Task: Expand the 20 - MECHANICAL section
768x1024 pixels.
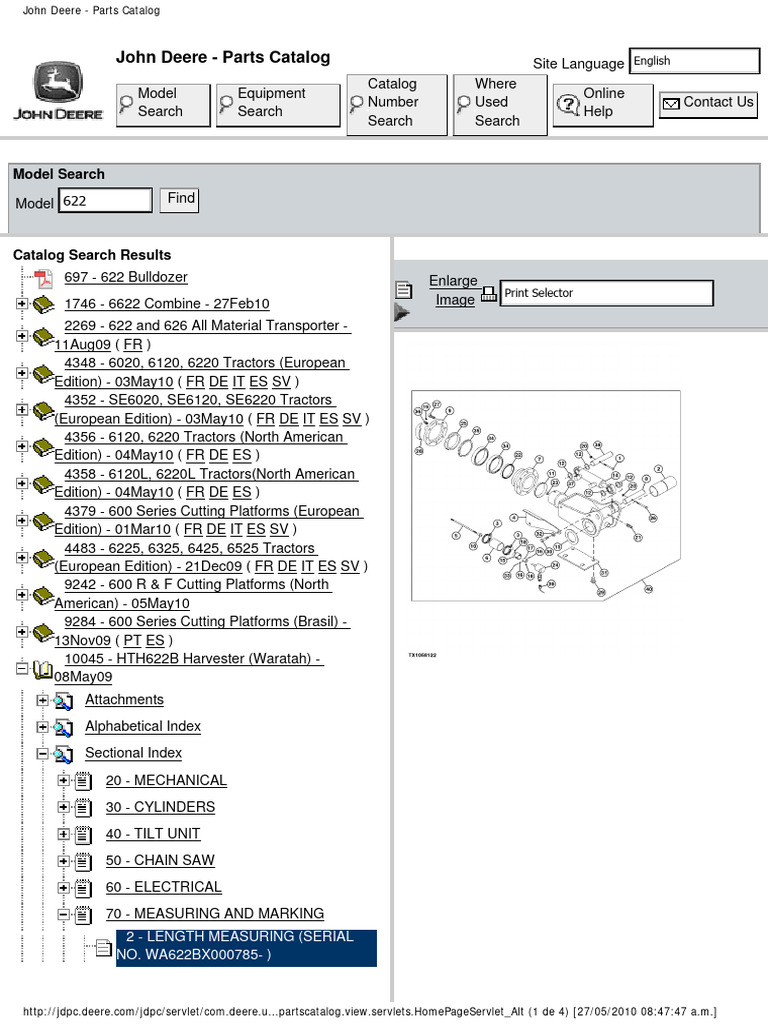Action: (63, 780)
